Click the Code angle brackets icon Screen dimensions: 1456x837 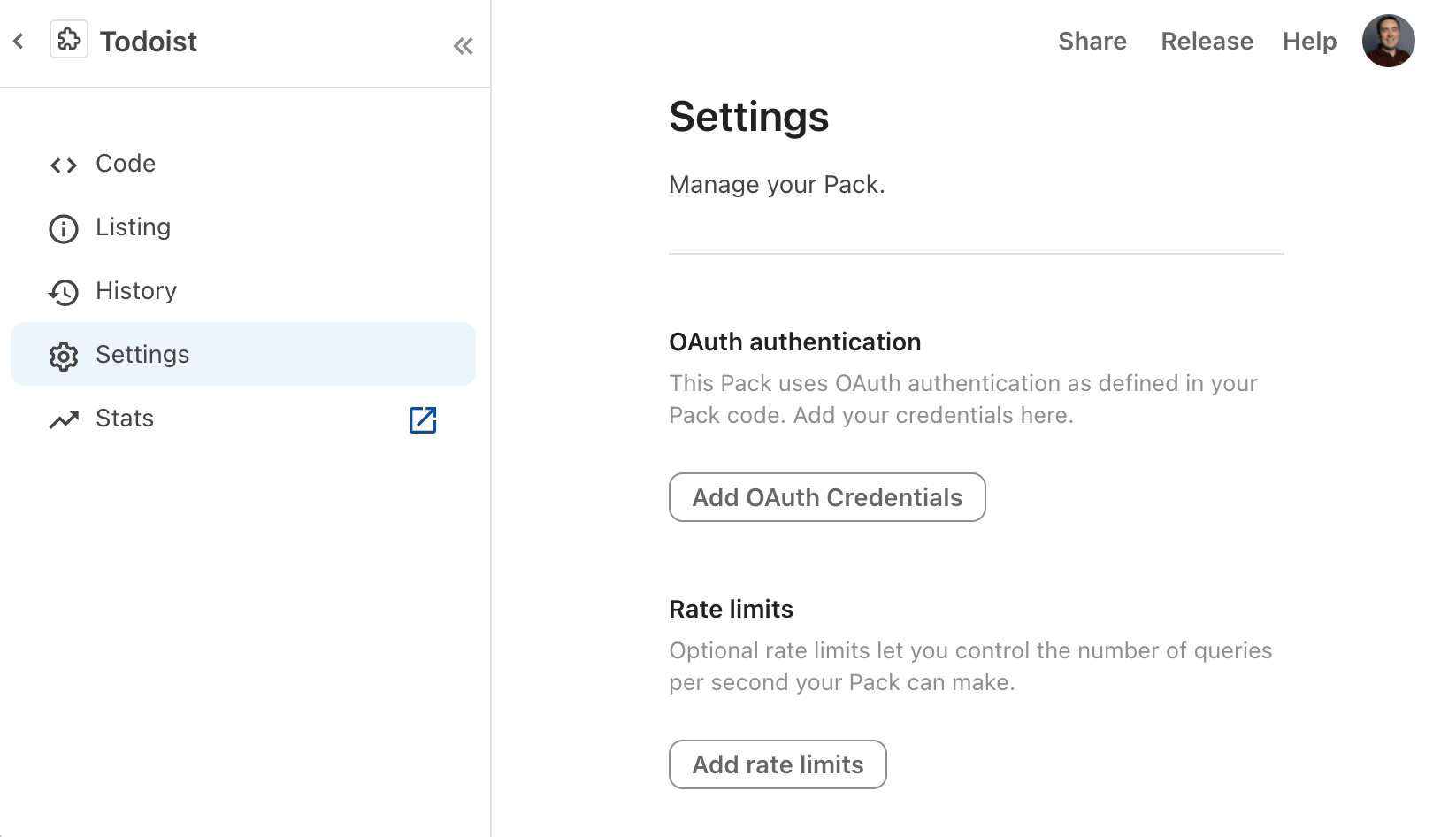click(64, 165)
